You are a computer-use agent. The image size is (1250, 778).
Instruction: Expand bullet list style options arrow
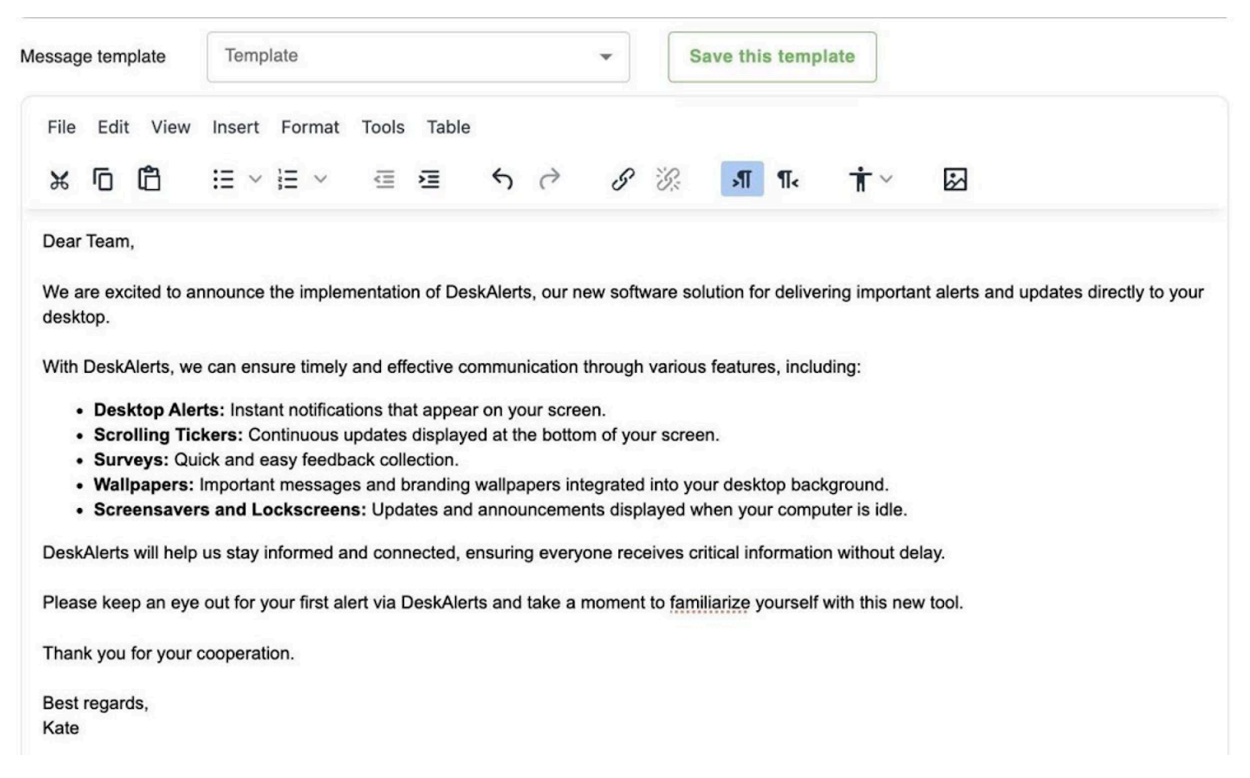254,179
